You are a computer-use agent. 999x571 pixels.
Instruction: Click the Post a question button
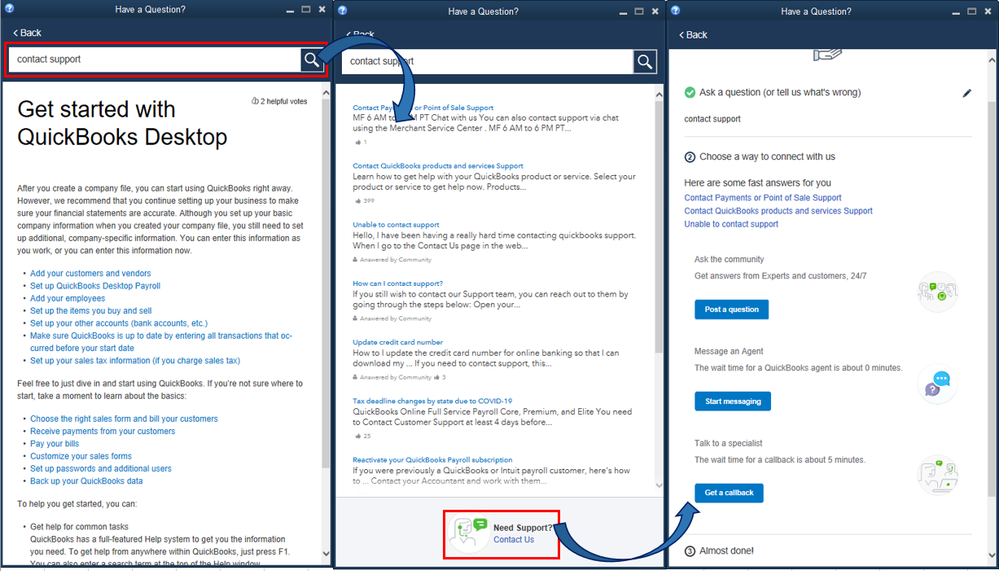pyautogui.click(x=731, y=310)
